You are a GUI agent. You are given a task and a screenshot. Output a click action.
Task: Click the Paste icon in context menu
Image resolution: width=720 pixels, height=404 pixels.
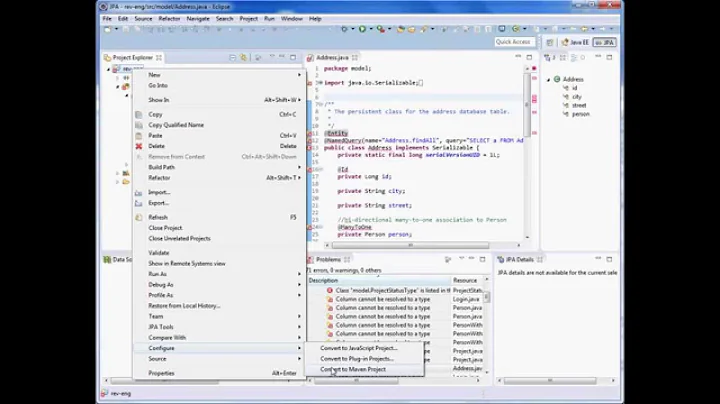[x=139, y=135]
